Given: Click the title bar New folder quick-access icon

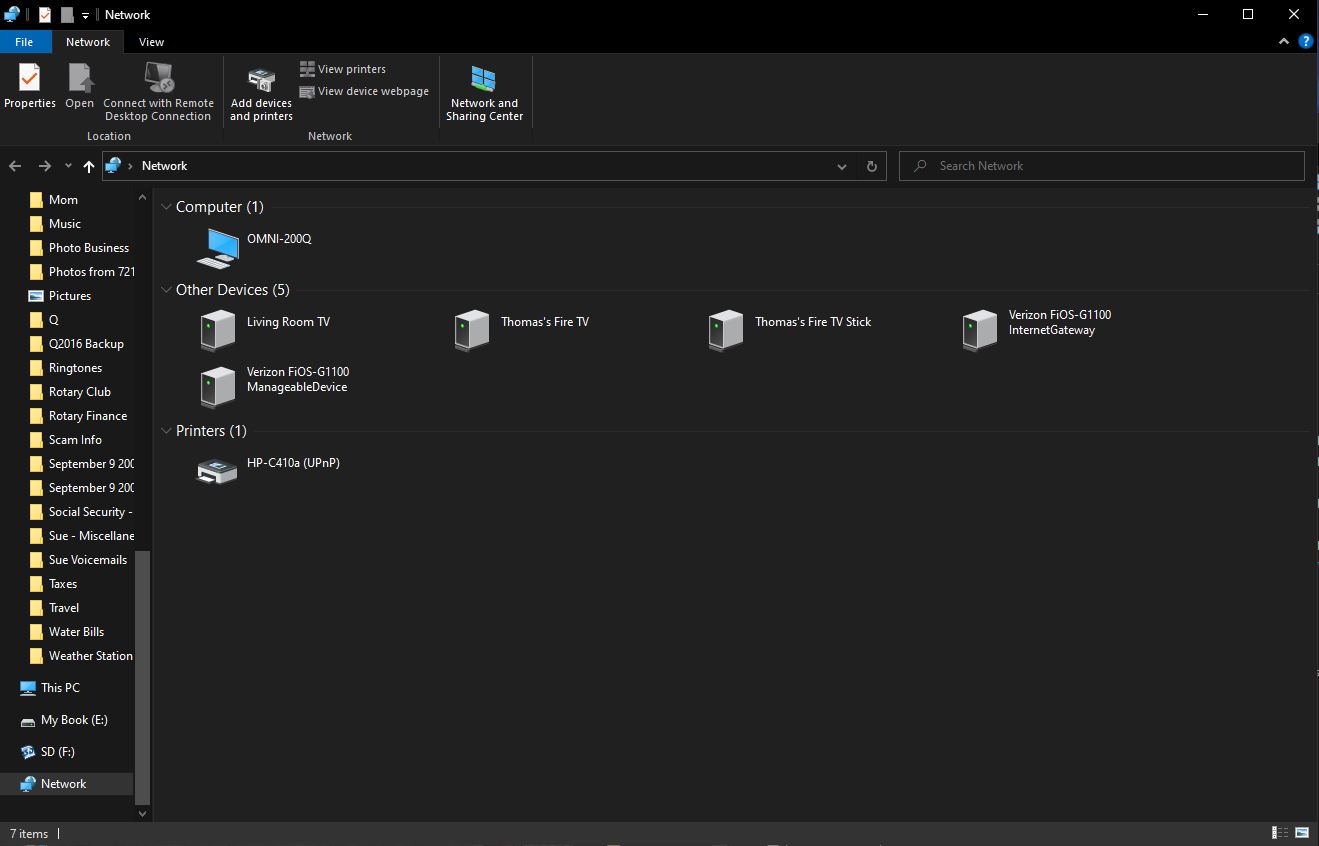Looking at the screenshot, I should 67,15.
